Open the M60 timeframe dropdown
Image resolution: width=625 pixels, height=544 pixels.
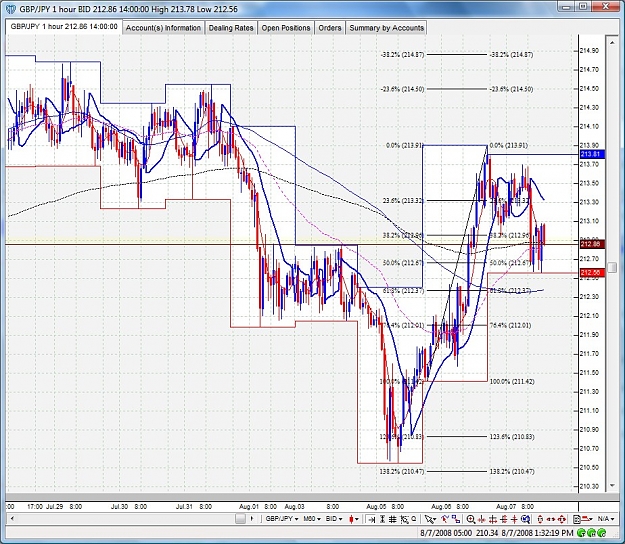(312, 519)
